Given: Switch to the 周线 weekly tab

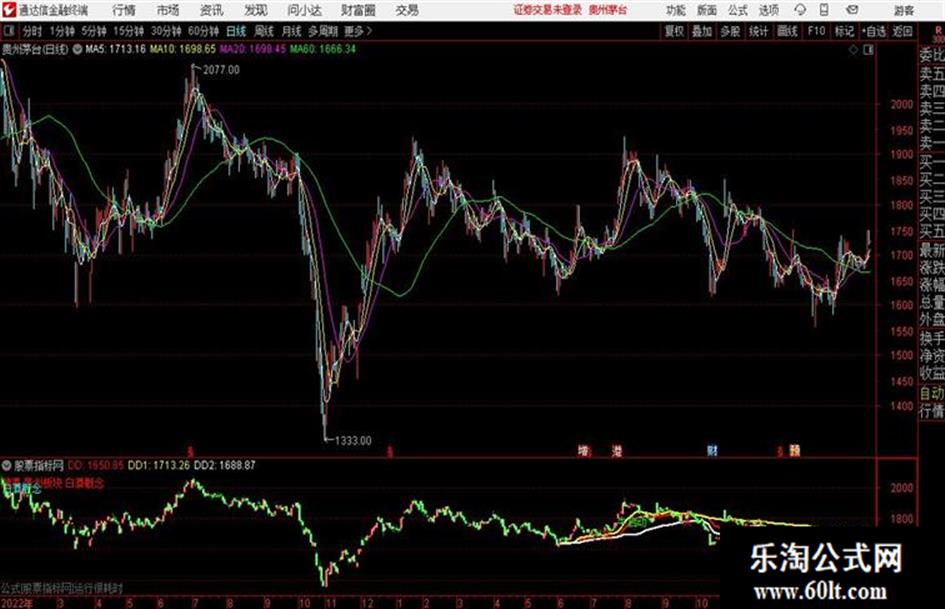Looking at the screenshot, I should point(264,31).
